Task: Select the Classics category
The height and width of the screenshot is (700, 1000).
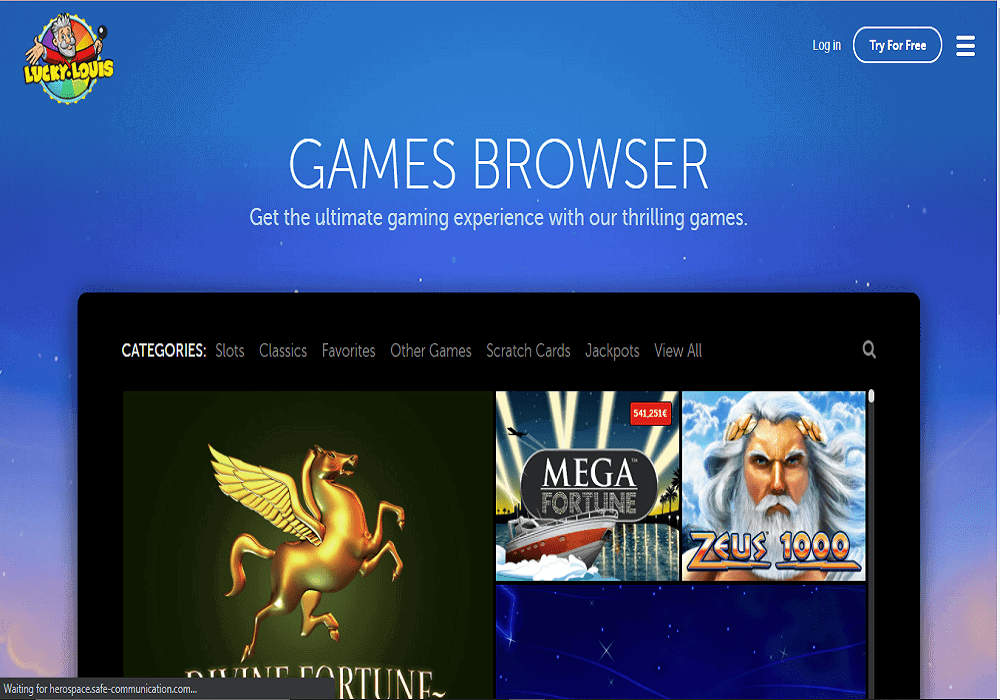Action: click(283, 351)
